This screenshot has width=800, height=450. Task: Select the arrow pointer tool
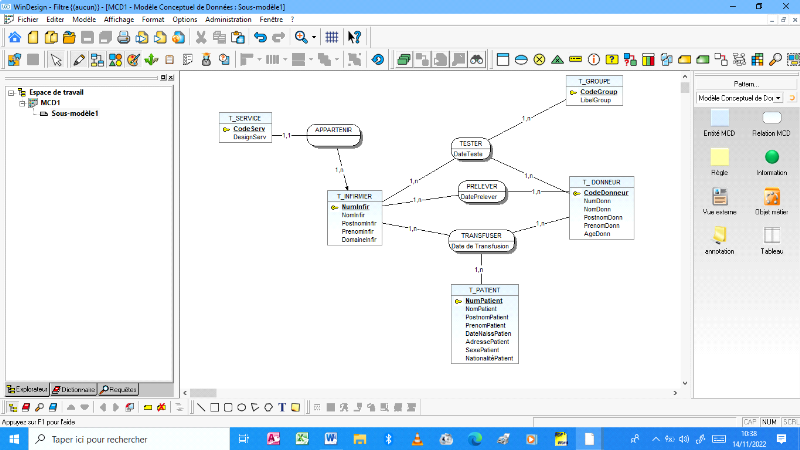56,59
